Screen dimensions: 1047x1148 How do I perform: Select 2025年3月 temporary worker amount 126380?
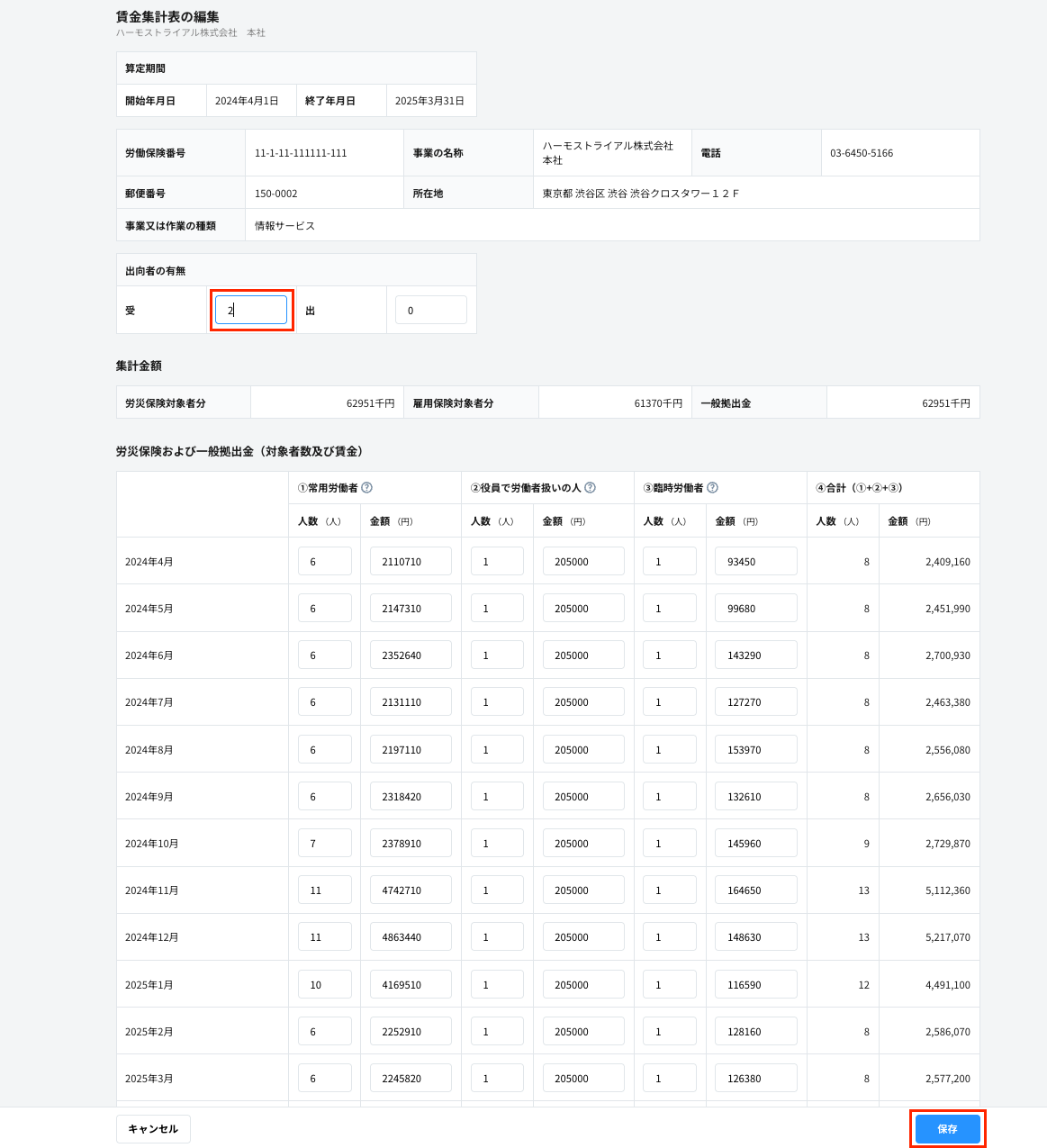coord(755,1078)
